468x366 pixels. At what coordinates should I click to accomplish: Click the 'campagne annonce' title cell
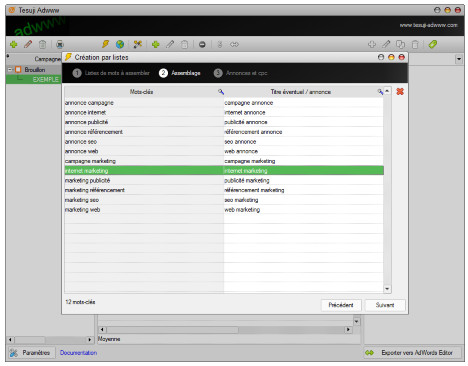303,103
